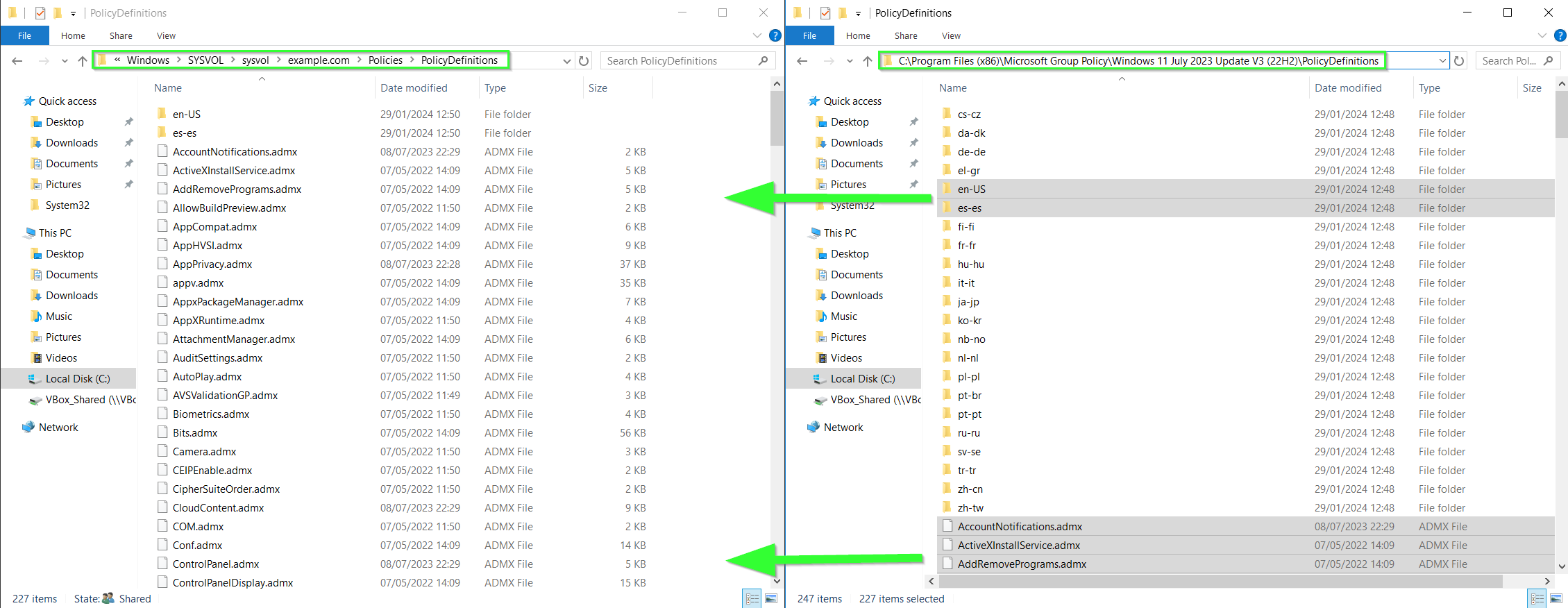Sort by Date modified in left window
The image size is (1568, 608).
414,88
